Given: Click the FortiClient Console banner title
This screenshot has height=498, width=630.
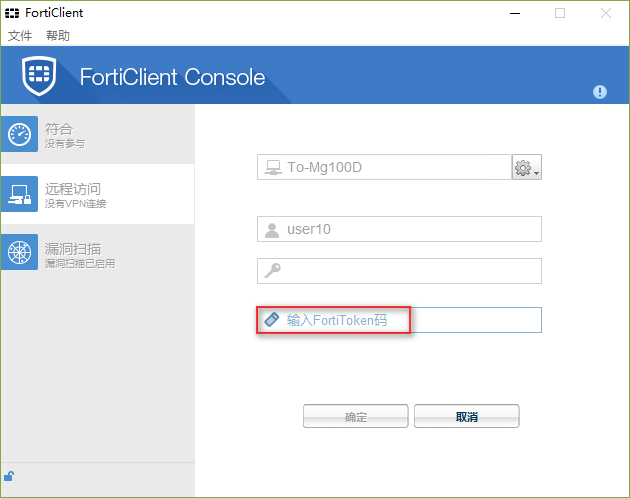Looking at the screenshot, I should click(x=172, y=77).
